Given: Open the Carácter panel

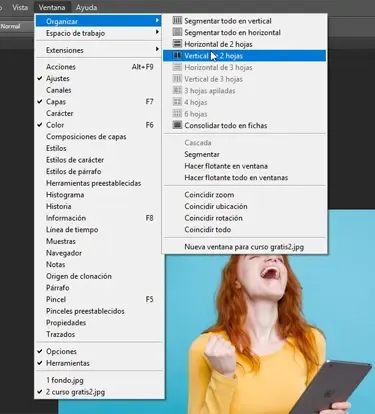Looking at the screenshot, I should coord(99,113).
